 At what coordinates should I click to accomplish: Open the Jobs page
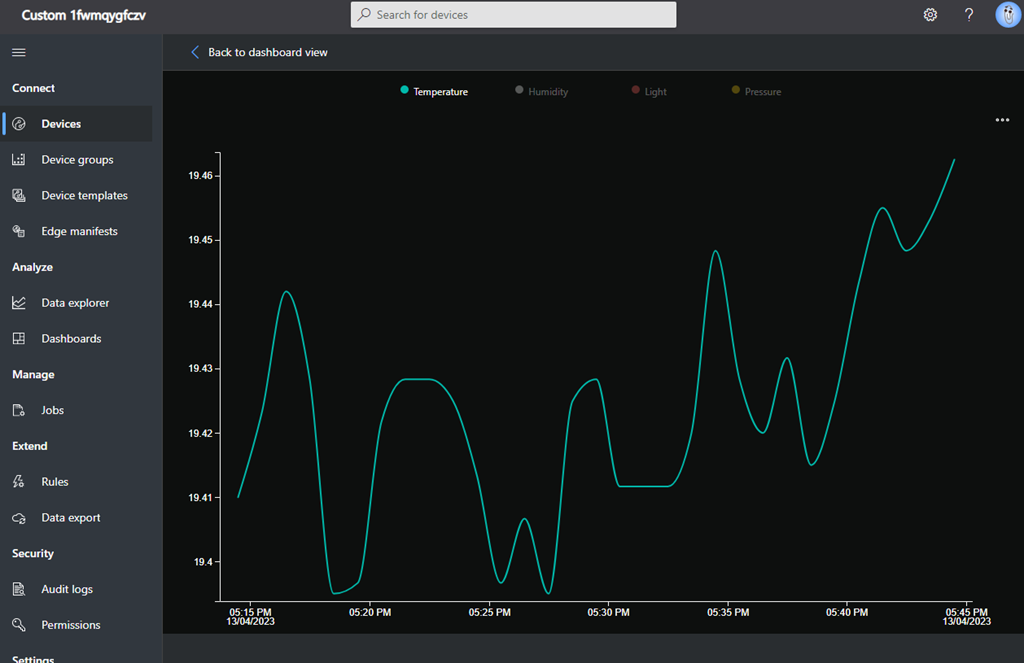click(x=52, y=410)
